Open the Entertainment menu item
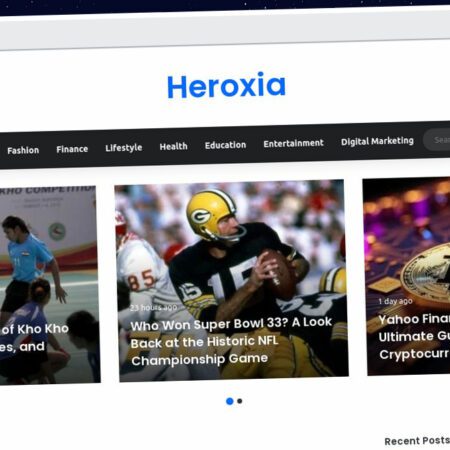Image resolution: width=450 pixels, height=450 pixels. click(293, 143)
